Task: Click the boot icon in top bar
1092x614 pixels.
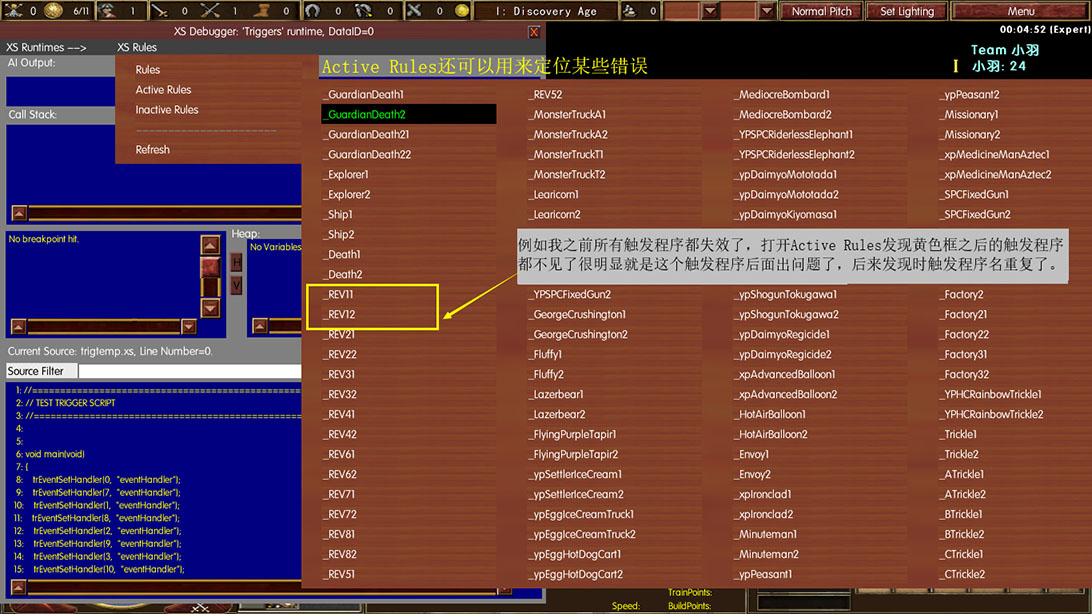Action: click(261, 10)
